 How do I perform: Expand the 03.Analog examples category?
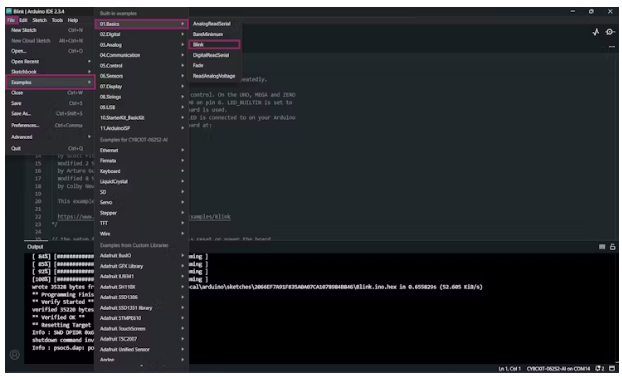click(142, 45)
